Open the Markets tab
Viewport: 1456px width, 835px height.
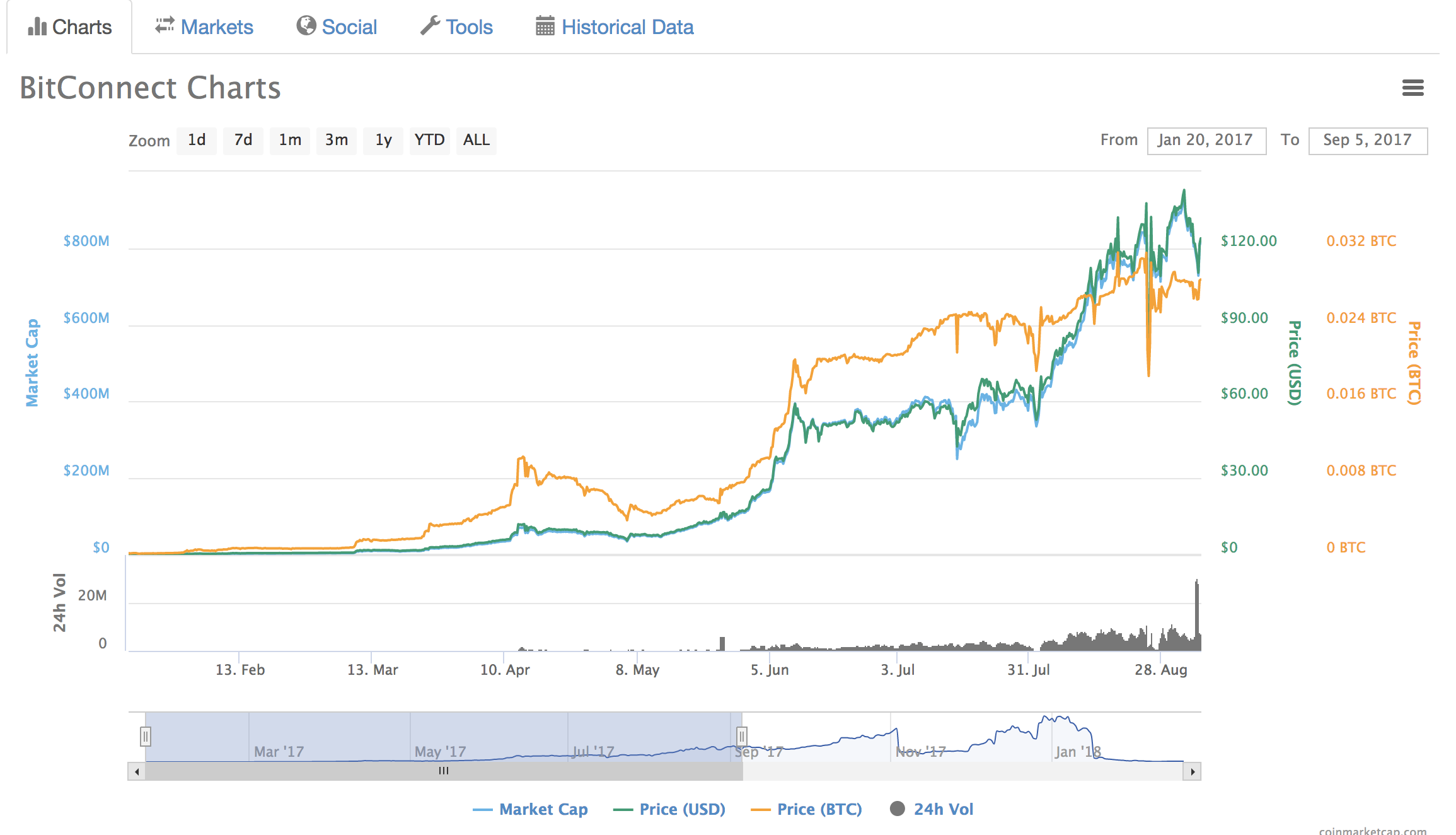pyautogui.click(x=217, y=25)
